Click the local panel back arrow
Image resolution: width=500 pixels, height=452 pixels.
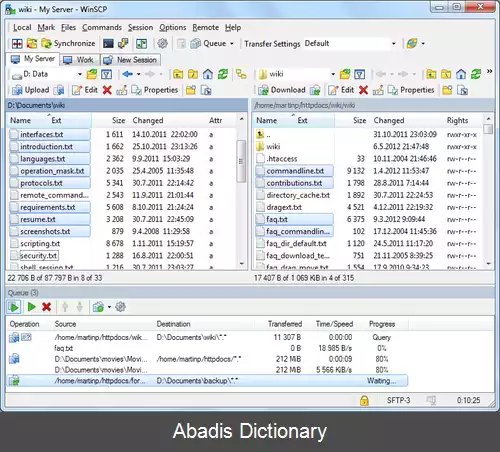coord(127,74)
